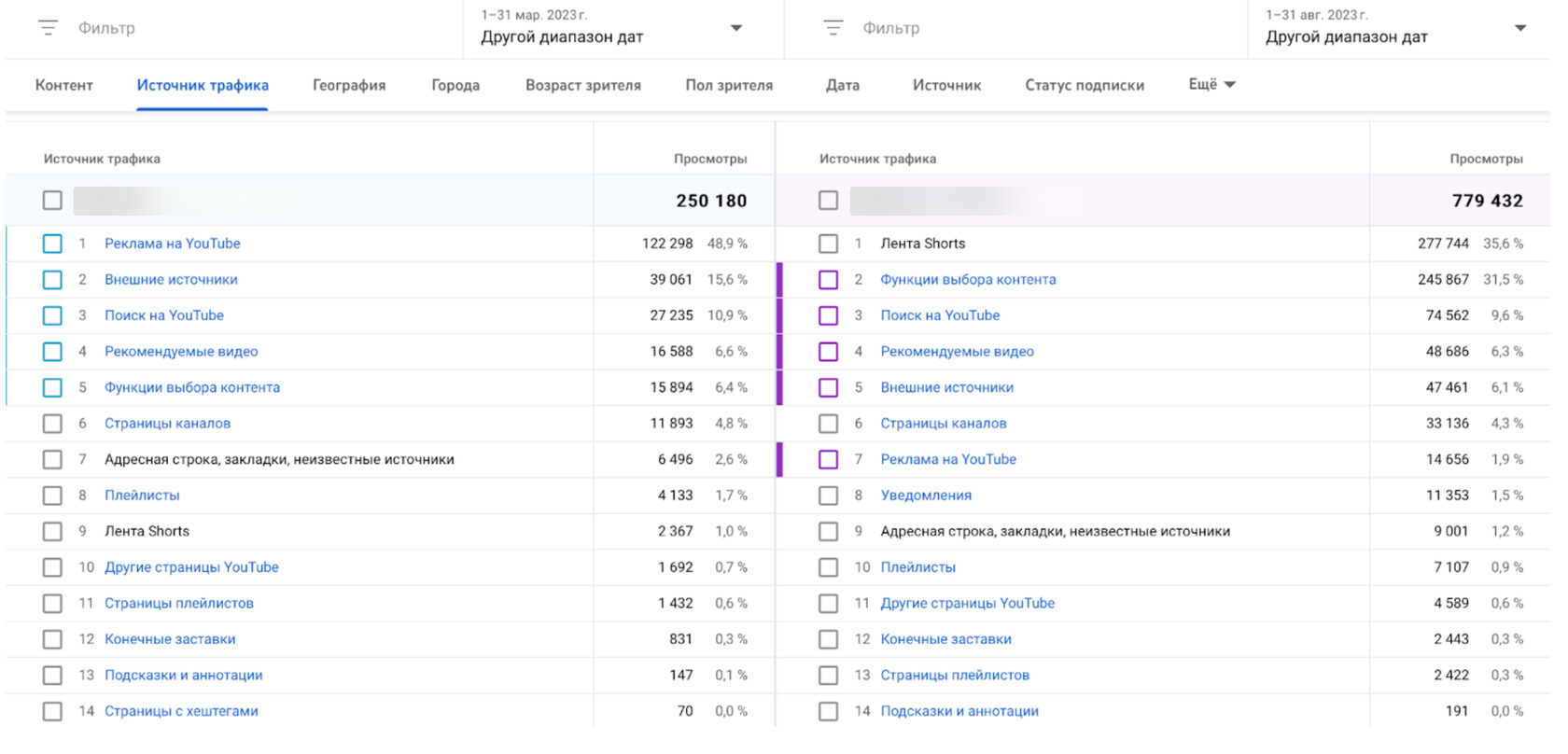Open Страницы с хештегами link
The width and height of the screenshot is (1568, 754).
[x=181, y=711]
